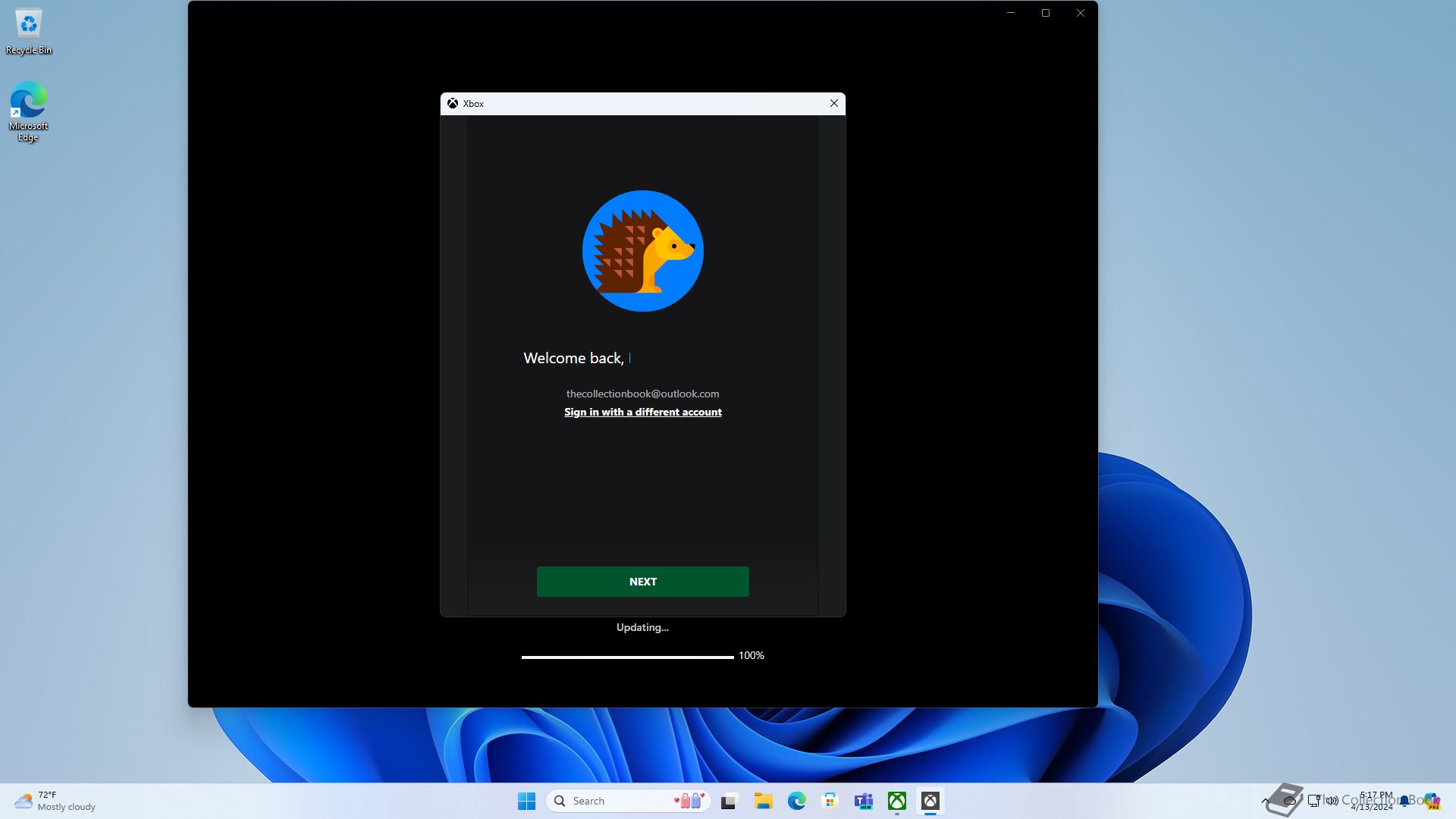1456x819 pixels.
Task: Open Microsoft Store from the taskbar
Action: tap(830, 801)
